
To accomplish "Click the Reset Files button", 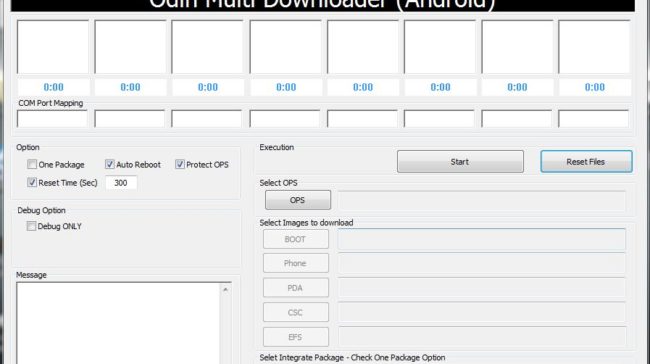I will pyautogui.click(x=586, y=162).
